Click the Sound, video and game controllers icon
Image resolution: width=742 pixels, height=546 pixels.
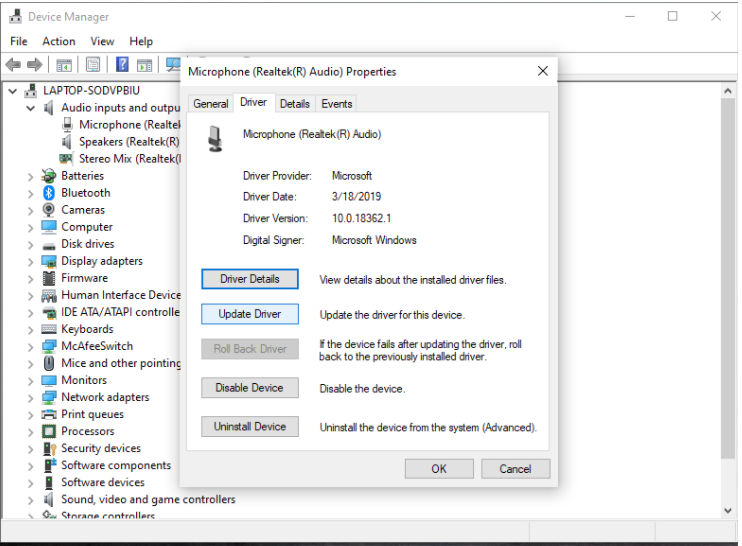[48, 500]
